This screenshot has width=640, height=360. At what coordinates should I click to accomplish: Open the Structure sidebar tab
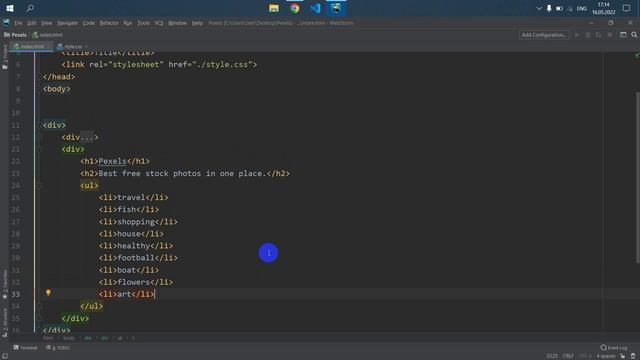point(5,322)
